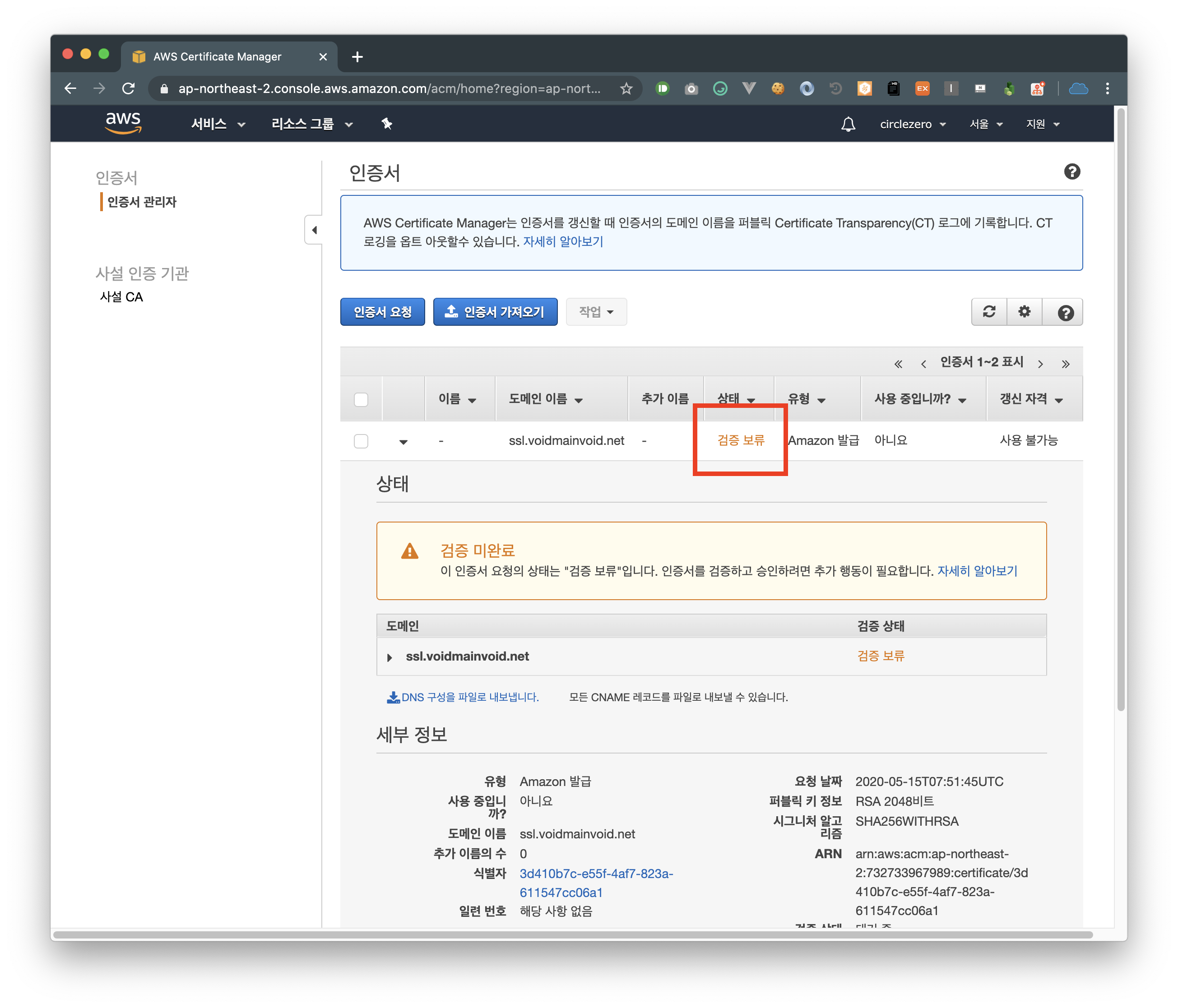
Task: Click the AWS logo home icon
Action: (x=123, y=122)
